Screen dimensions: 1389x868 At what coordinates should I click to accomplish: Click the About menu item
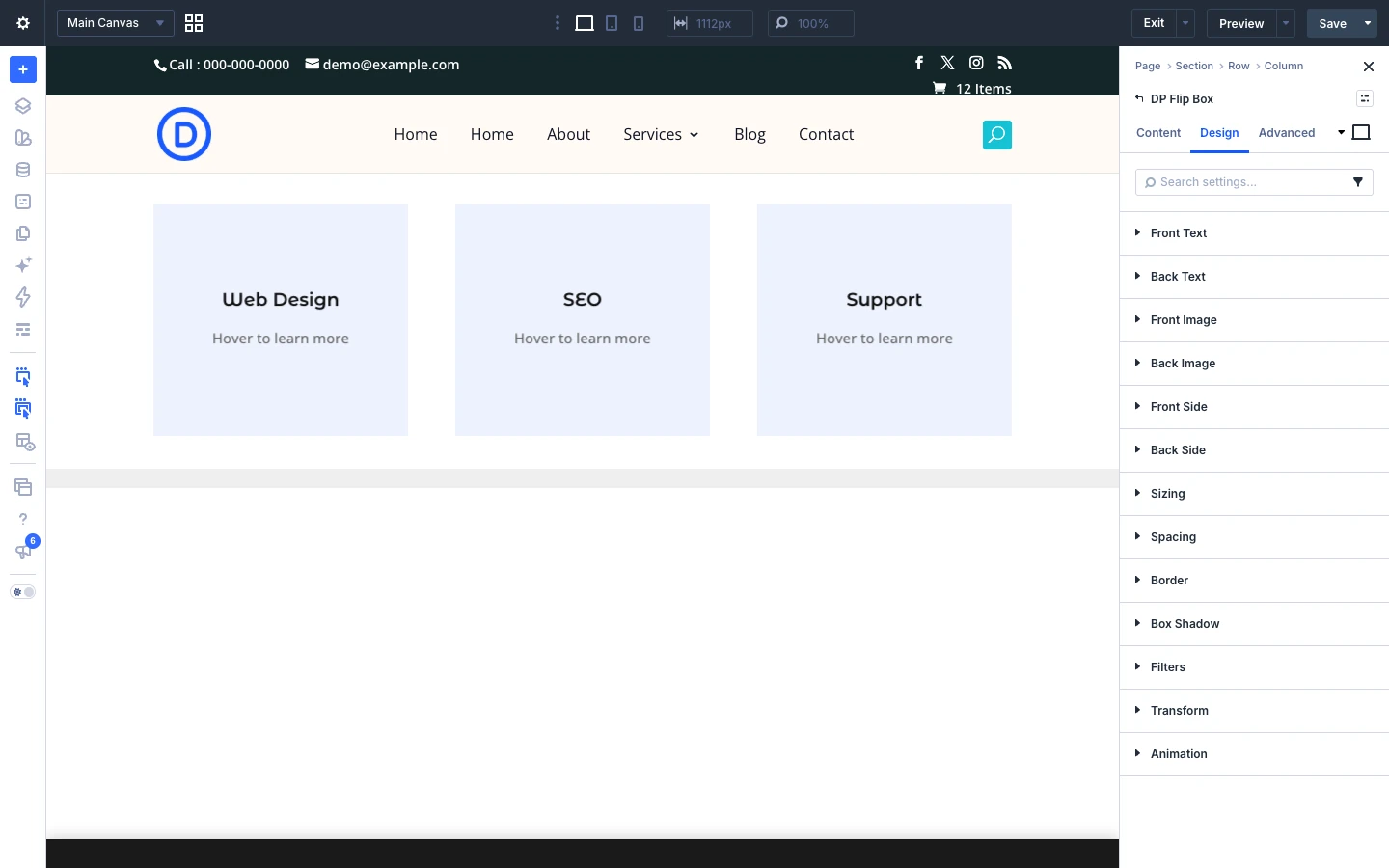pos(568,134)
